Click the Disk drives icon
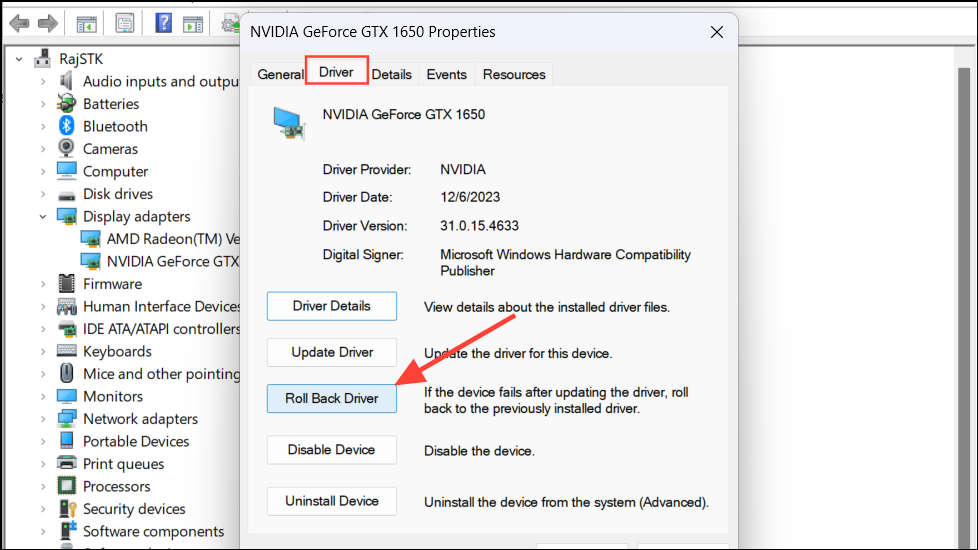This screenshot has height=550, width=978. click(x=66, y=194)
